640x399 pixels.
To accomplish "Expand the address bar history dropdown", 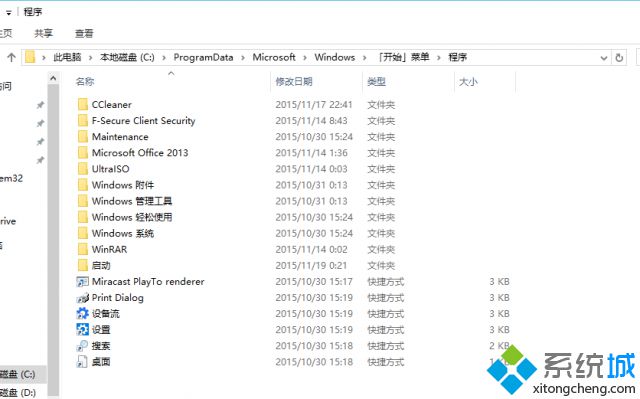I will [x=604, y=58].
